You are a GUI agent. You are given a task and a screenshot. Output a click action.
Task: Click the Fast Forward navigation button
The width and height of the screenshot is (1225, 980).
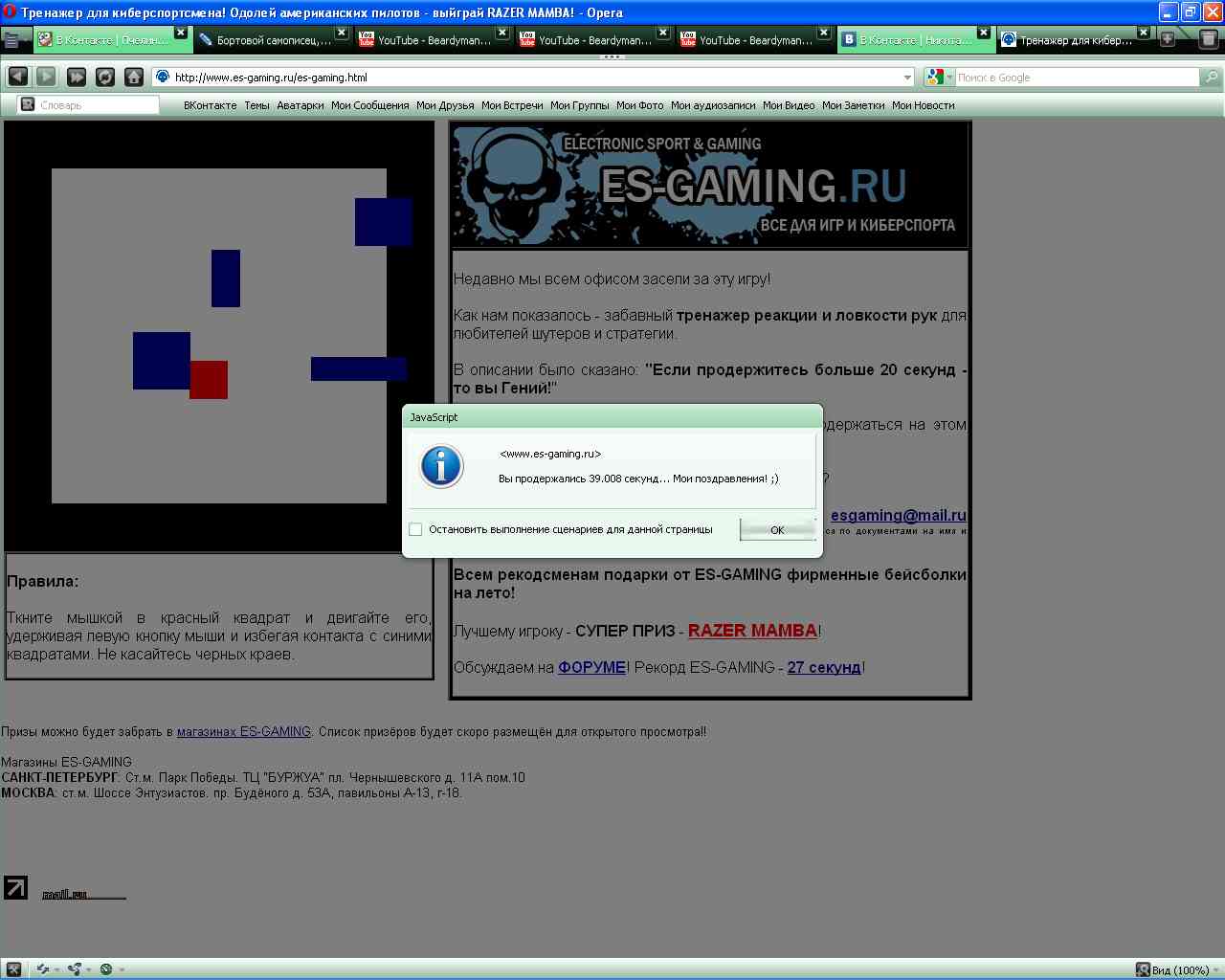77,77
